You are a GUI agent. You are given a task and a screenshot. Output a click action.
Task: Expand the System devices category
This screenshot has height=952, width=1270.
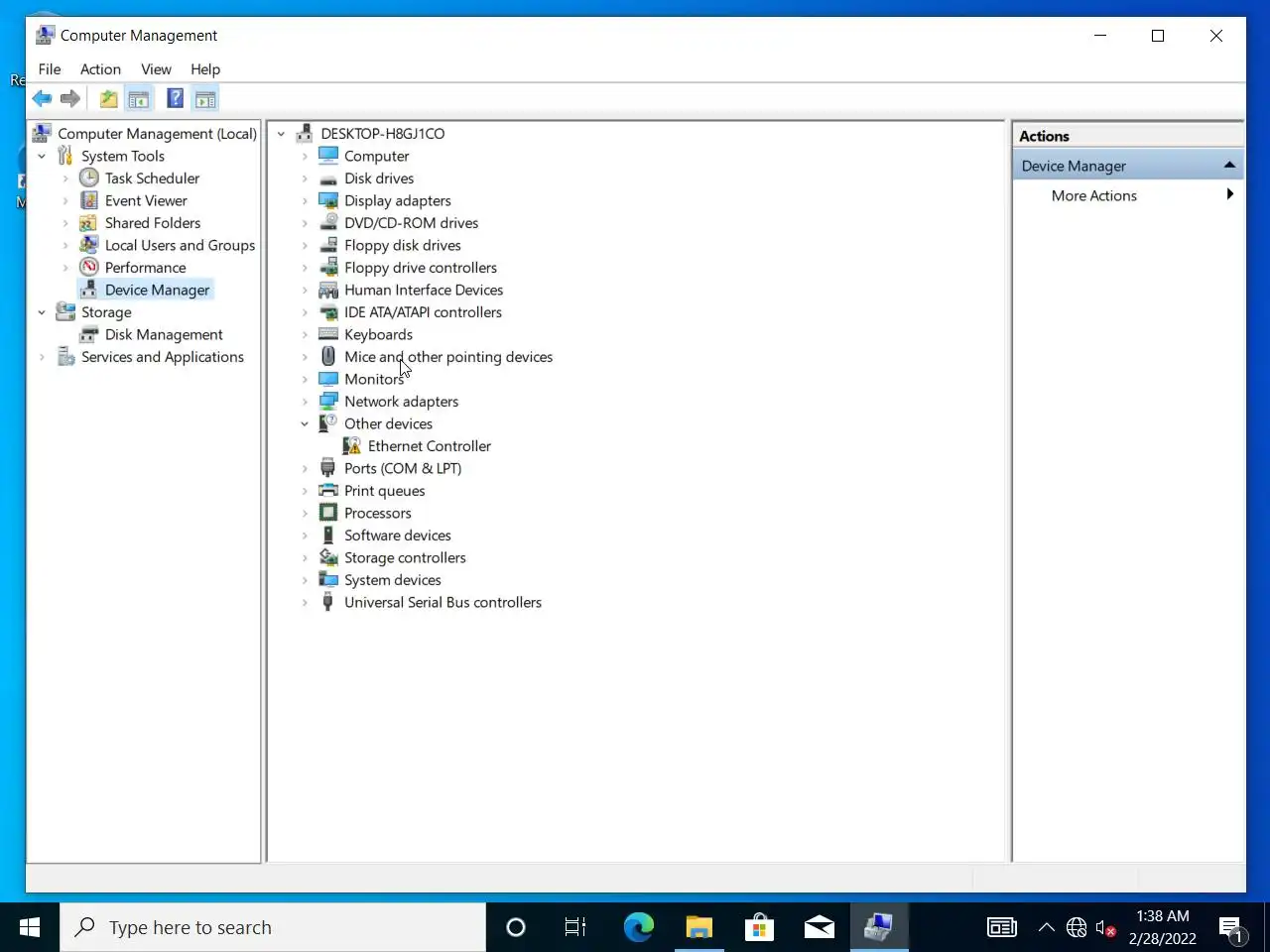[x=305, y=580]
